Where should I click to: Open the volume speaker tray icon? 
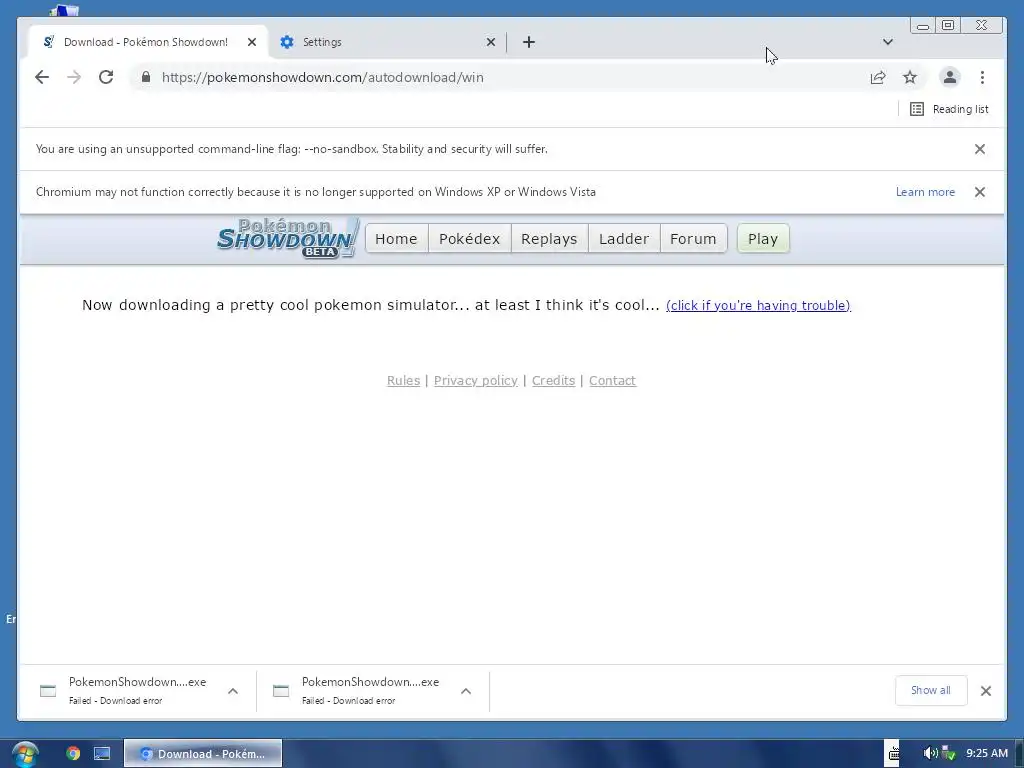930,754
